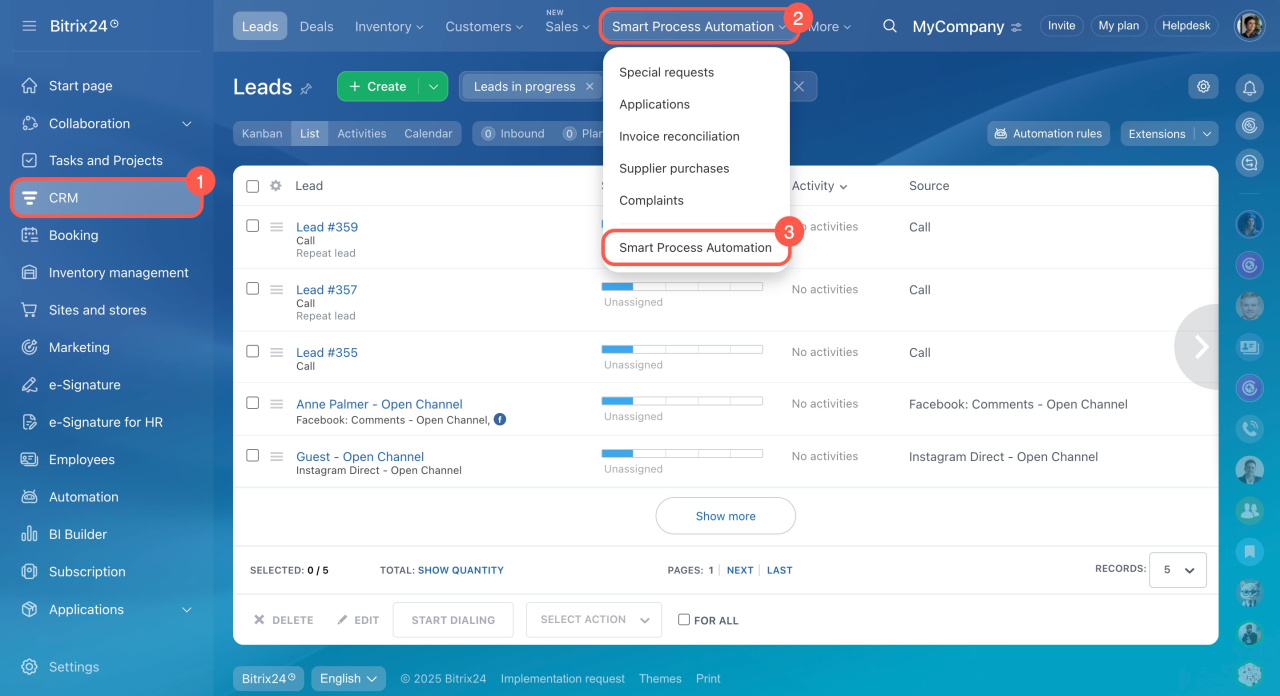Choose Supplier purchases from the menu
This screenshot has width=1280, height=696.
coord(674,168)
